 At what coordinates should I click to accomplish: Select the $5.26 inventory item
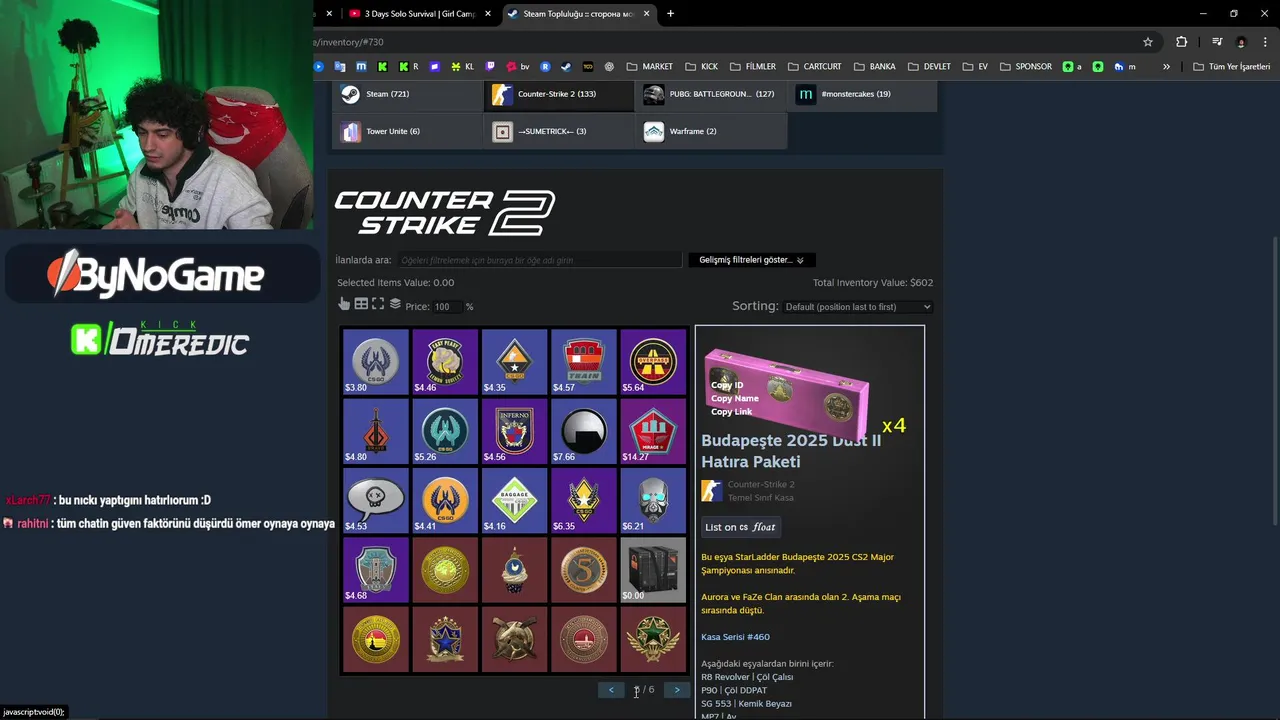[445, 431]
